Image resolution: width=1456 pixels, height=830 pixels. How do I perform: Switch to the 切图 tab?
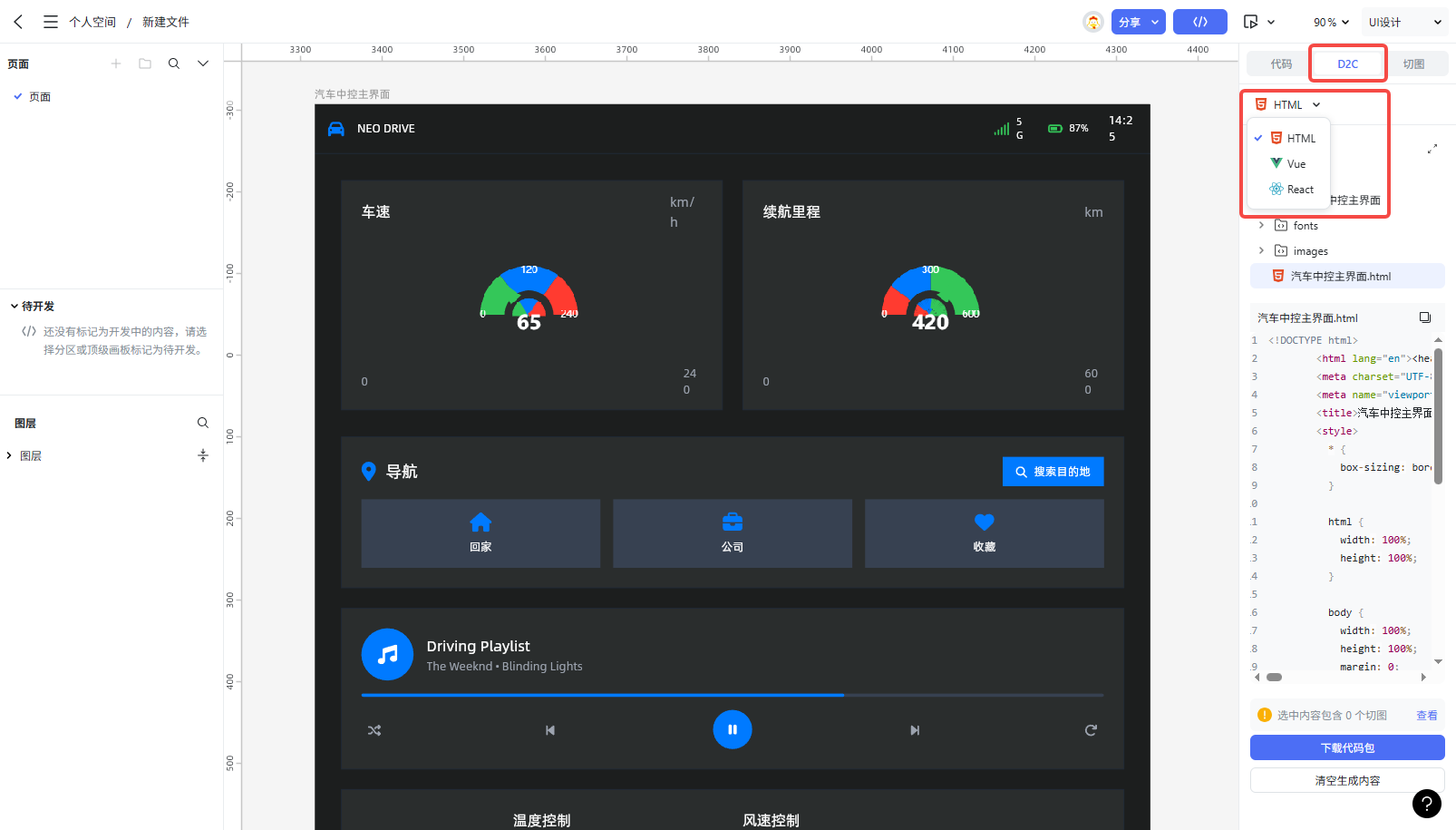click(1413, 63)
